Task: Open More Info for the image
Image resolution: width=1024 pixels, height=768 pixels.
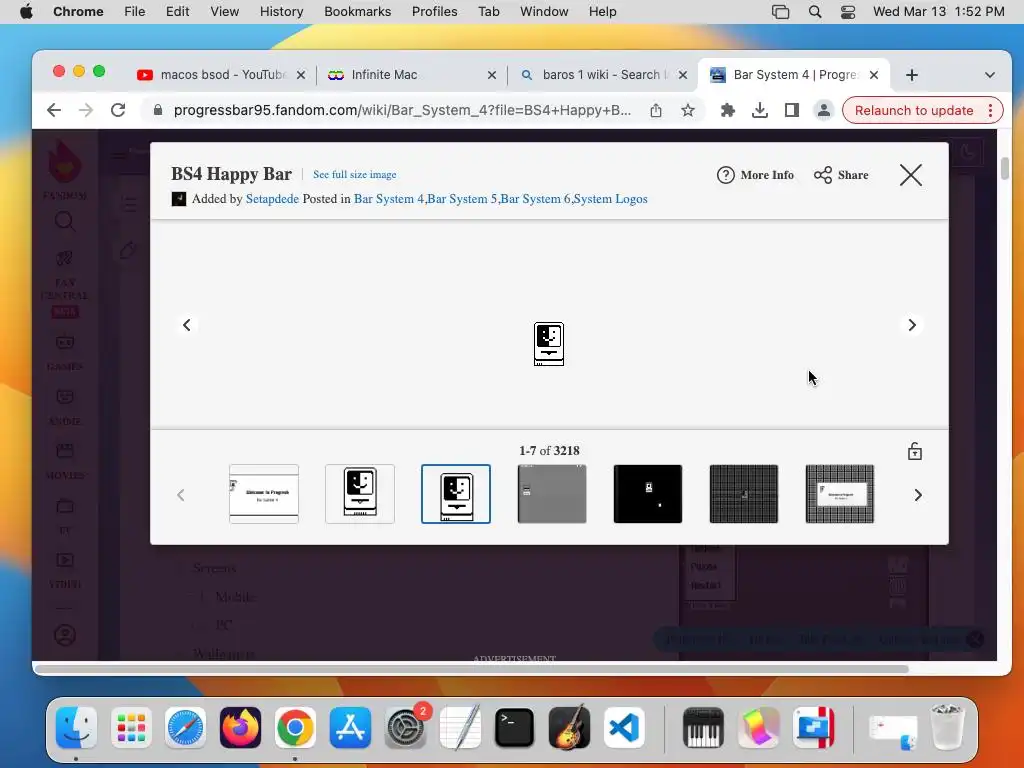Action: coord(756,175)
